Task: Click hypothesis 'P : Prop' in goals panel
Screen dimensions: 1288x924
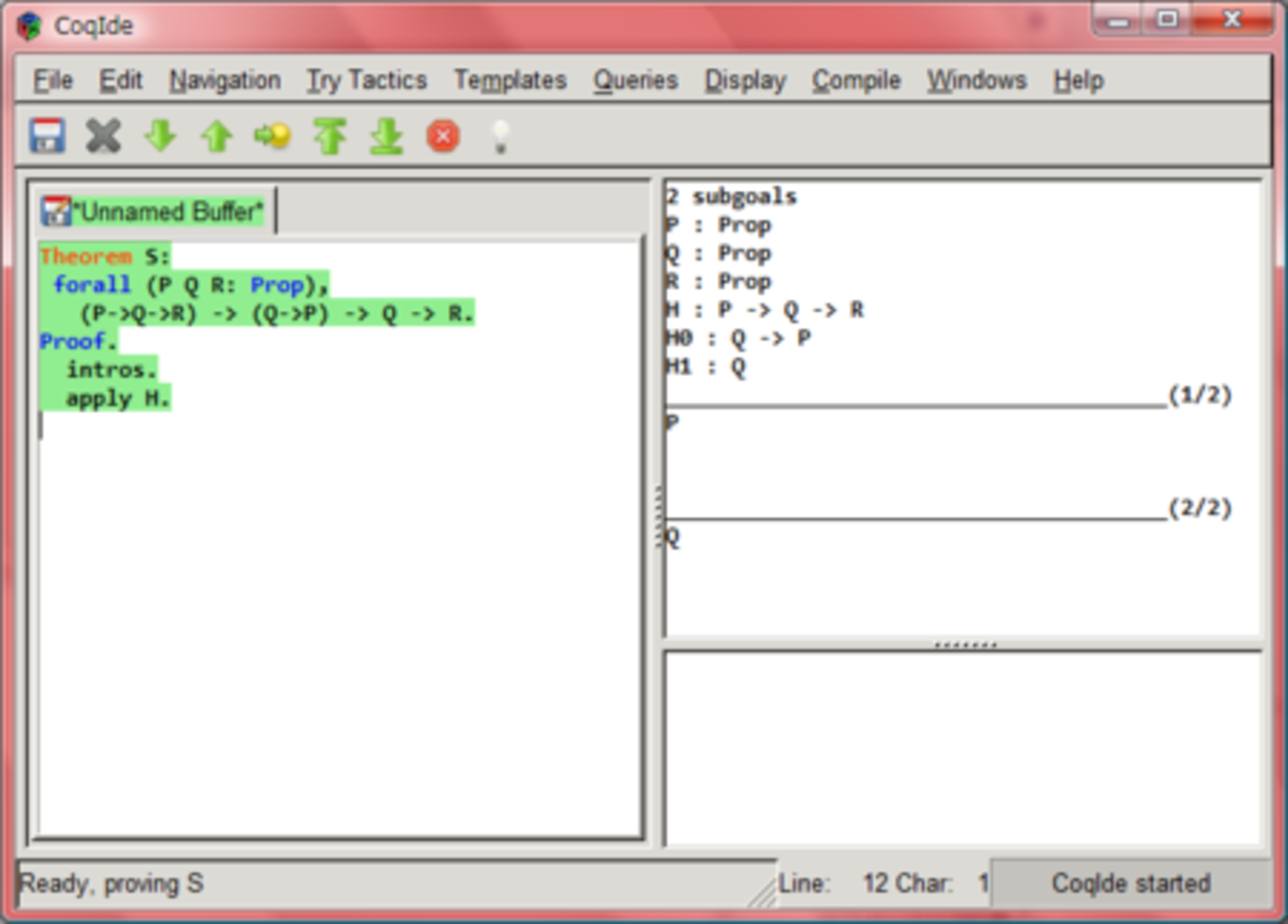Action: tap(718, 225)
